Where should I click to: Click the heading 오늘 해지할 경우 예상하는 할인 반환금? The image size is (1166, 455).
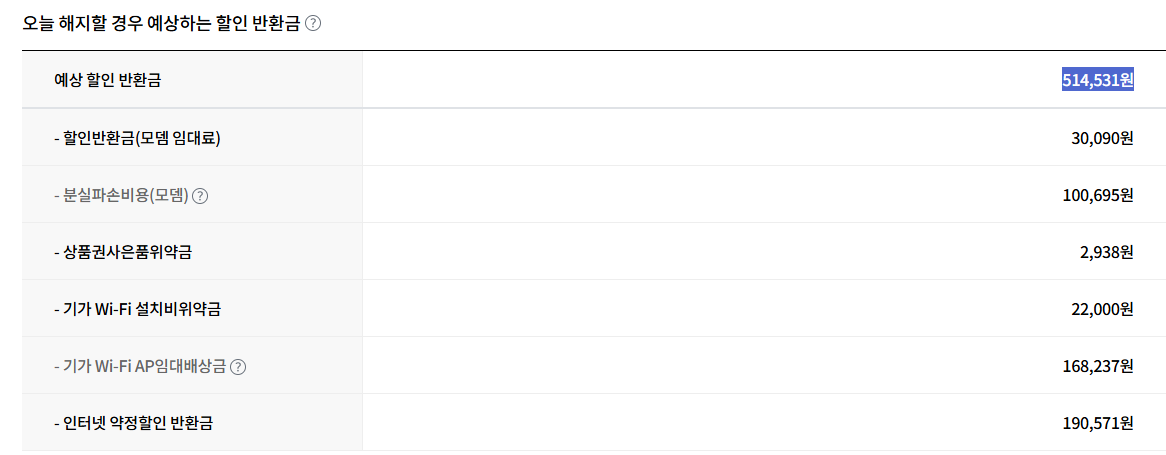point(161,24)
